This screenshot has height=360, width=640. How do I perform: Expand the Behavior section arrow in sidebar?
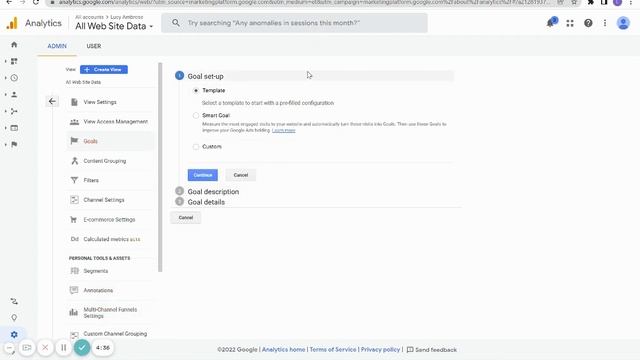[6, 128]
